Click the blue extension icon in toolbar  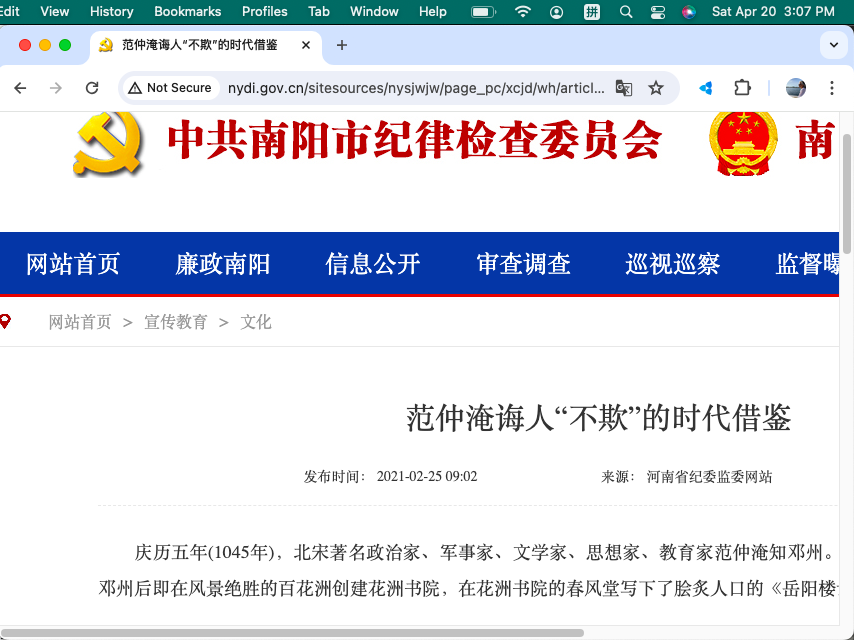click(706, 88)
